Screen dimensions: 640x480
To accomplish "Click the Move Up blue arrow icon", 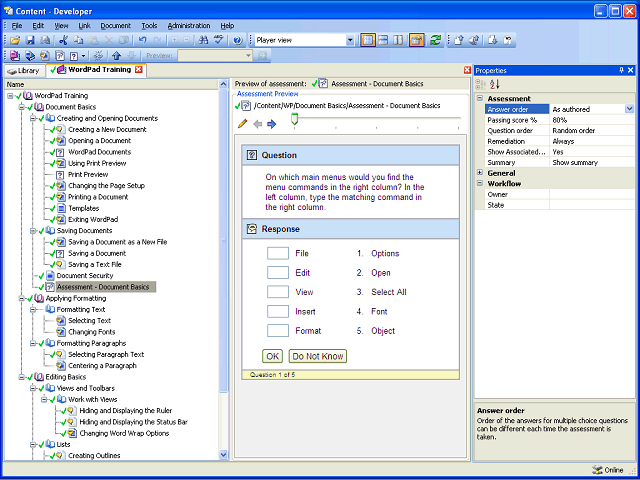I will coord(116,56).
